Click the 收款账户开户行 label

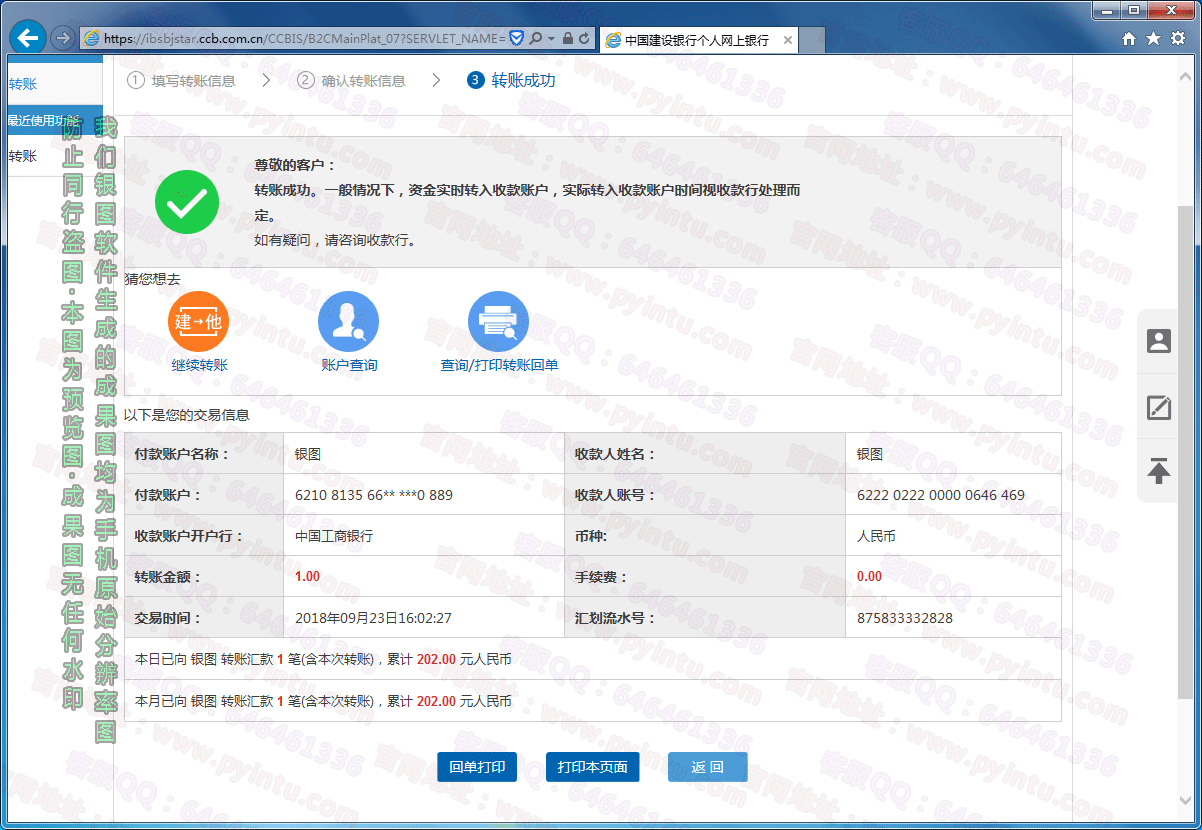189,536
